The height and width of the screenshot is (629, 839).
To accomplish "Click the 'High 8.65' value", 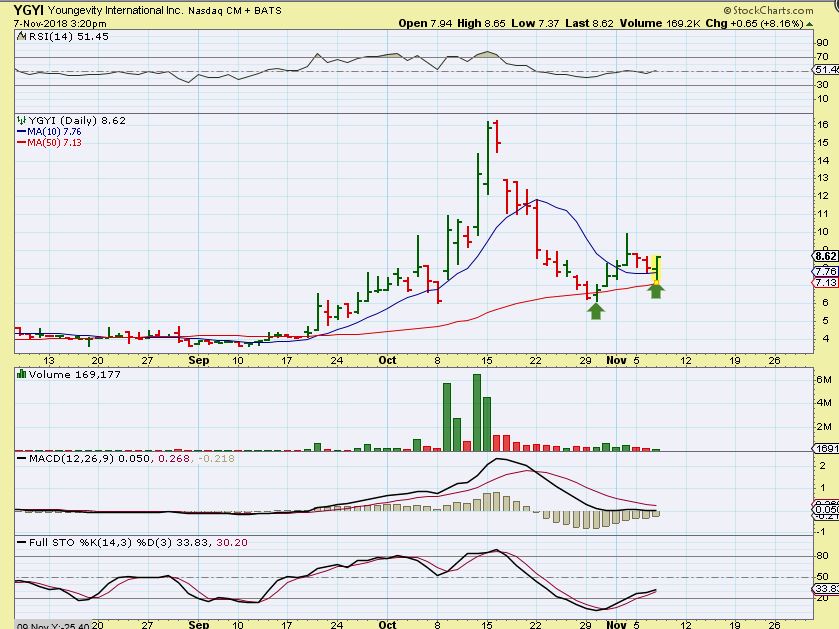I will coord(481,23).
